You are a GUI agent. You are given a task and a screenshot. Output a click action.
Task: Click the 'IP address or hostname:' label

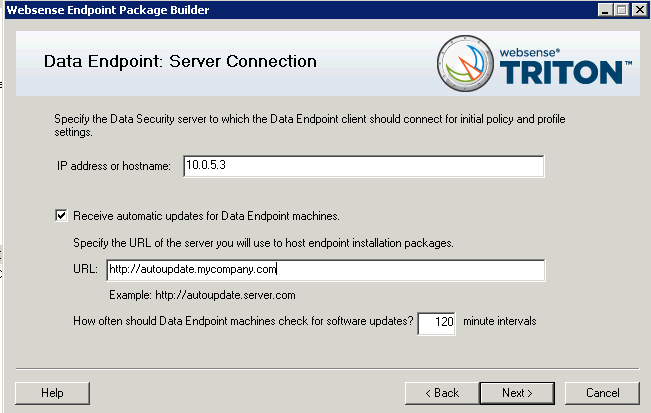[x=114, y=166]
